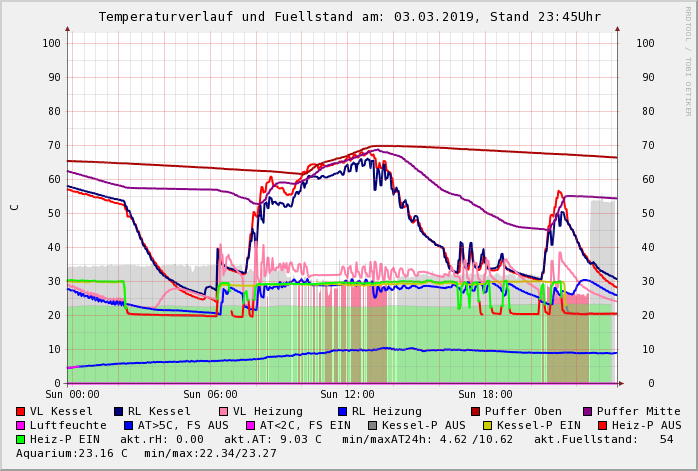Image resolution: width=698 pixels, height=471 pixels.
Task: Click the 'AT>5C, FS AUS' legend label
Action: pyautogui.click(x=182, y=425)
